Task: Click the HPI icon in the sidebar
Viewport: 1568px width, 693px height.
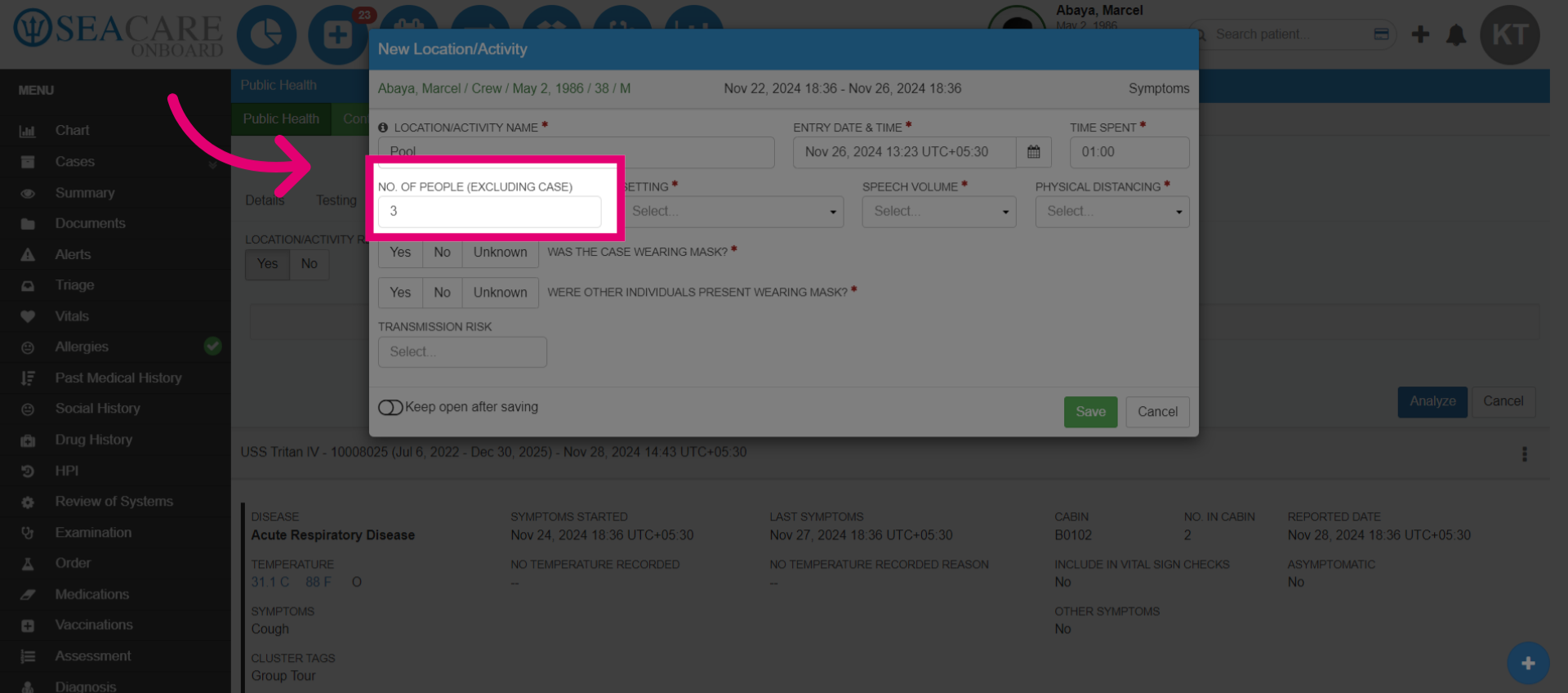Action: tap(28, 471)
